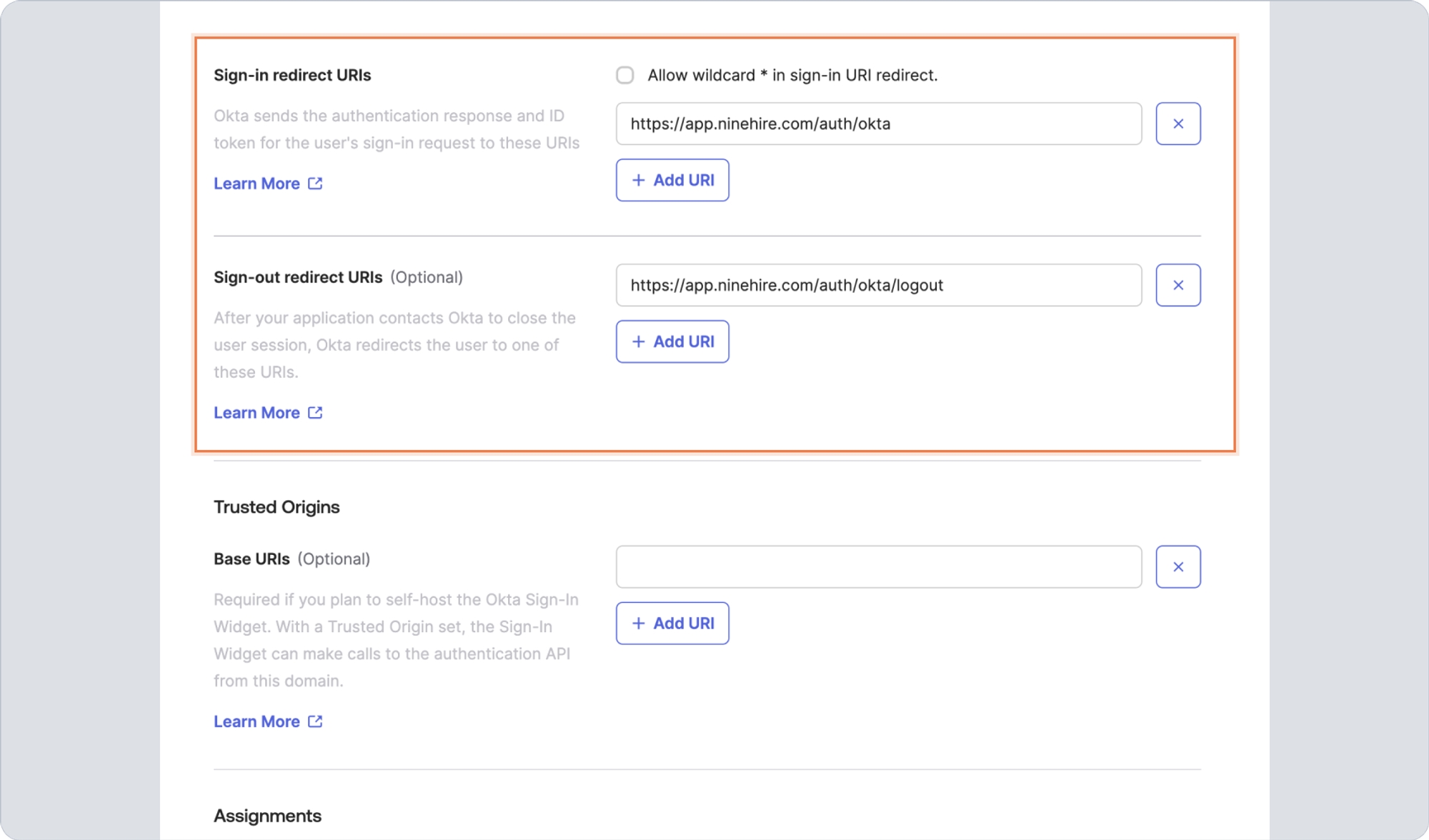Open the Learn More link for Base URIs

pos(257,721)
